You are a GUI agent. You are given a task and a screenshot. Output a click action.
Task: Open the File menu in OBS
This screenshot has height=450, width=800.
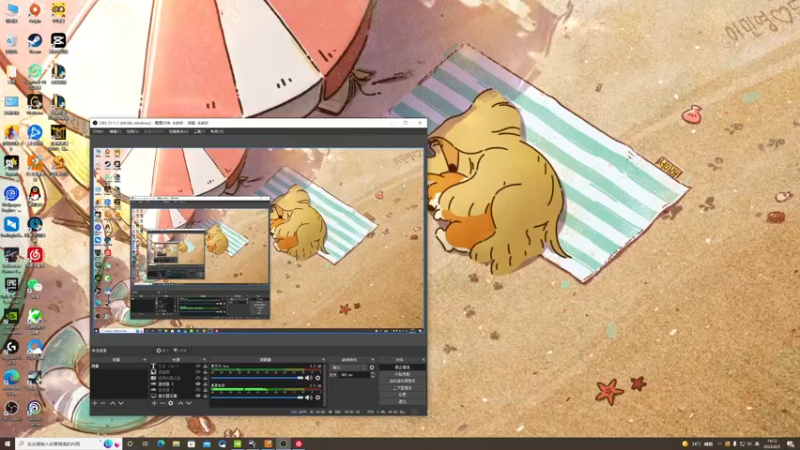coord(98,132)
